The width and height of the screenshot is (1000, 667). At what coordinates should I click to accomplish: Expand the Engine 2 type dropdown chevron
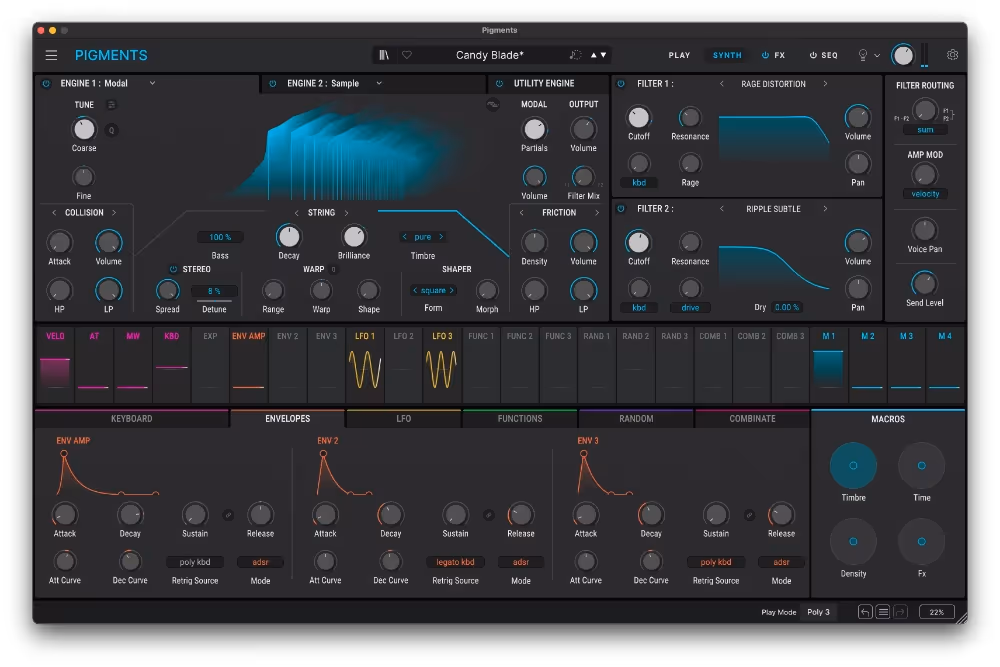tap(379, 83)
